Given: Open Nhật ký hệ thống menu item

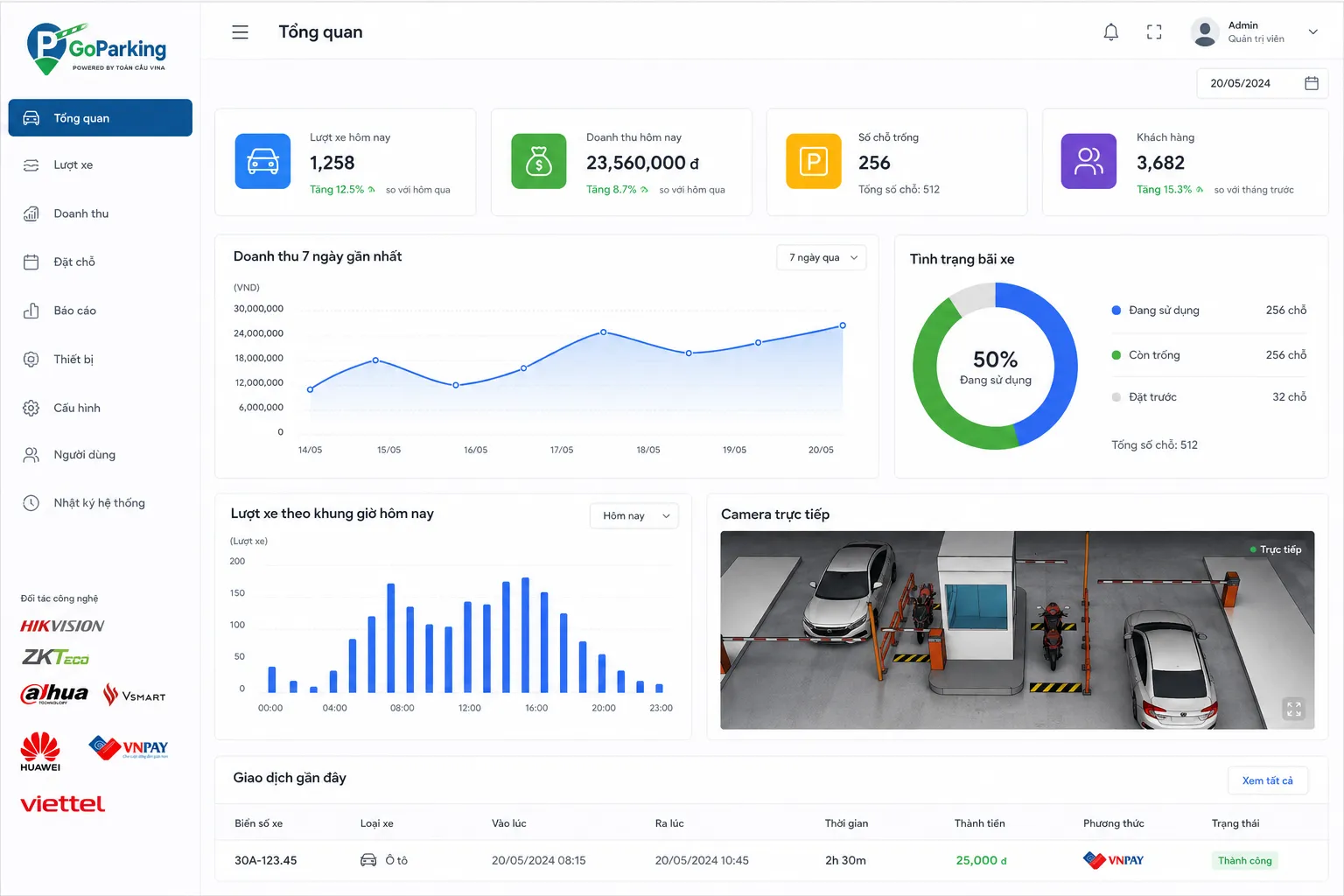Looking at the screenshot, I should tap(100, 503).
